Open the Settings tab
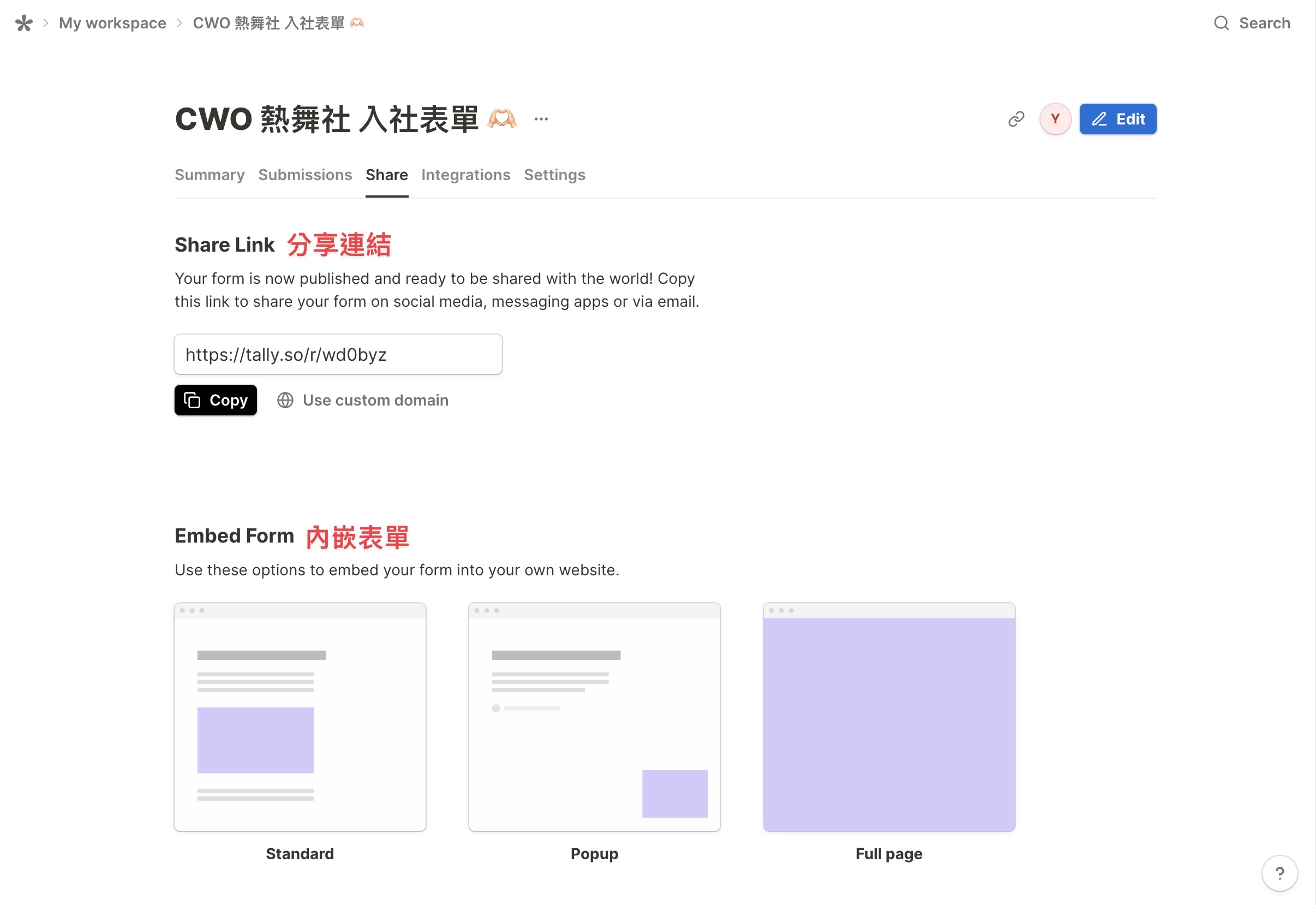 pyautogui.click(x=554, y=175)
